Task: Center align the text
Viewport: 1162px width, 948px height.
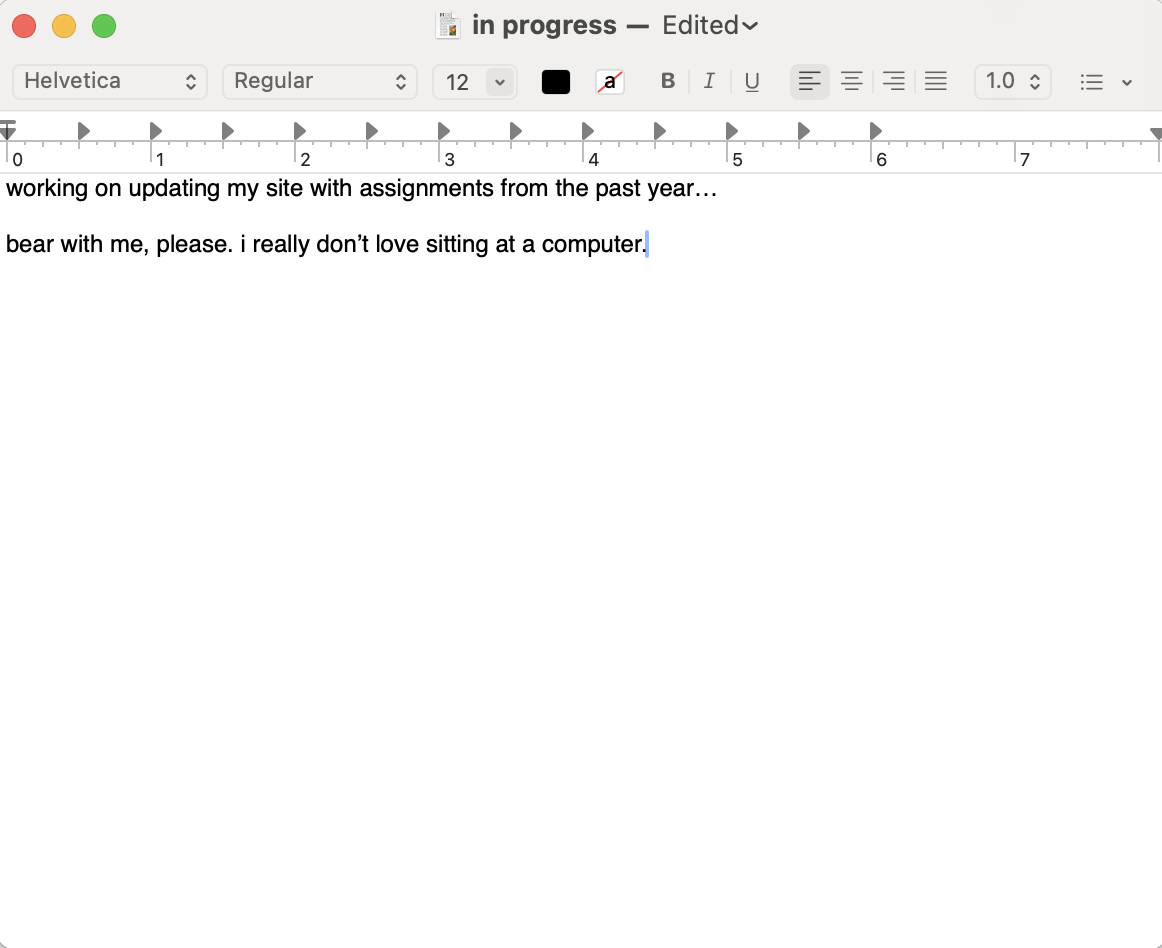Action: 851,81
